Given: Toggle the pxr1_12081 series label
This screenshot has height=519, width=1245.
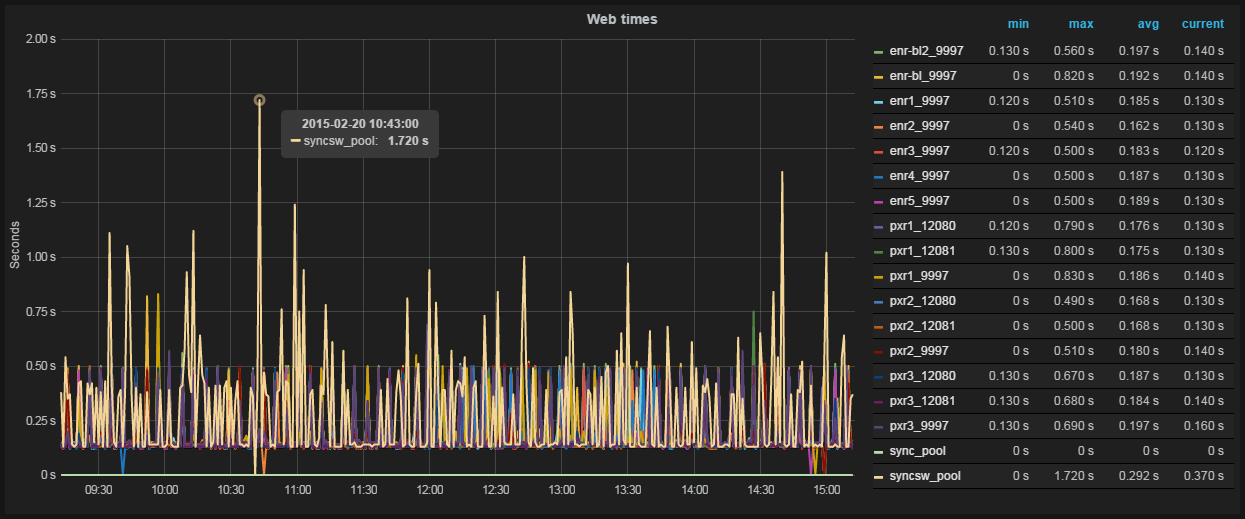Looking at the screenshot, I should click(922, 250).
